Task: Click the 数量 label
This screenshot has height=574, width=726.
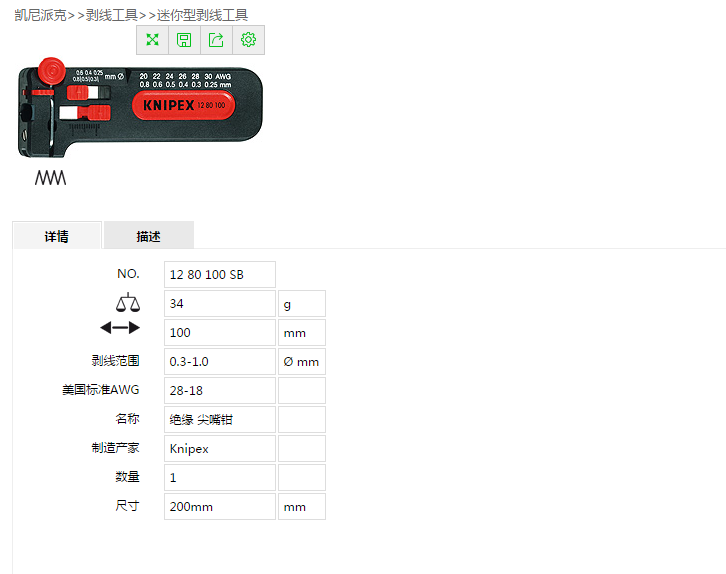Action: tap(127, 476)
